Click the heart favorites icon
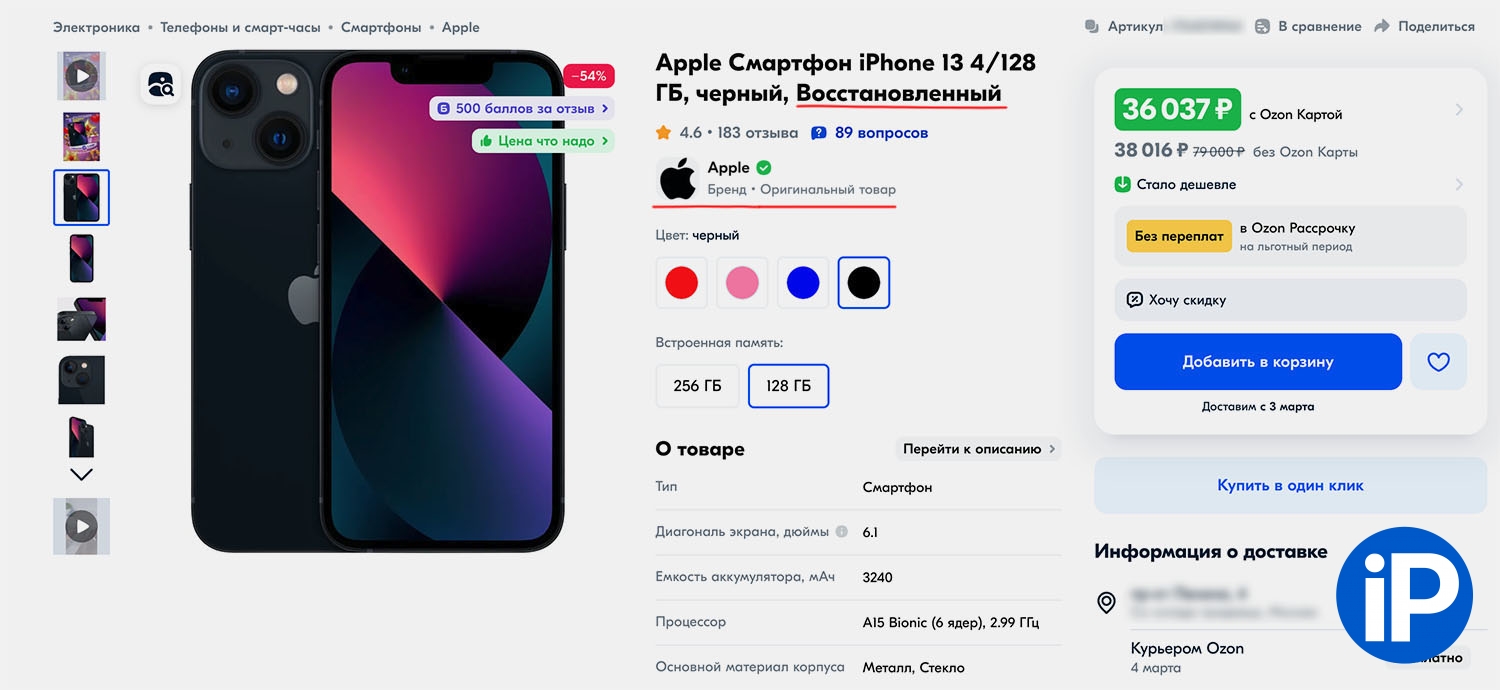This screenshot has height=690, width=1500. point(1438,362)
